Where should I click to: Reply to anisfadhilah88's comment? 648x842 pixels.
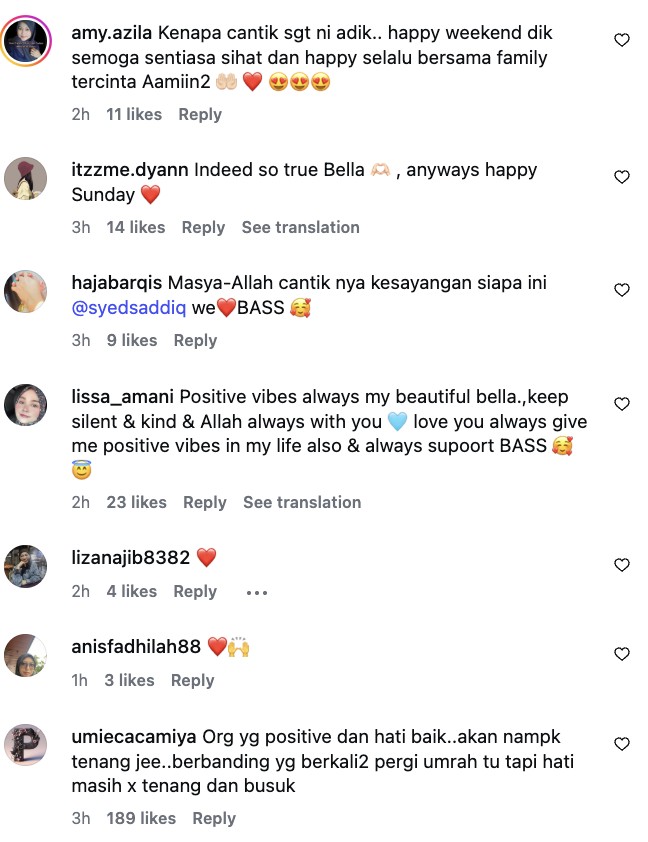pos(192,680)
